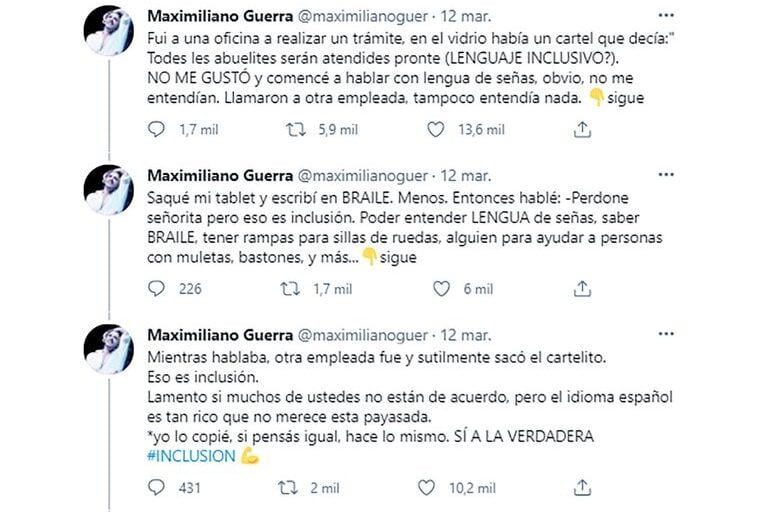The height and width of the screenshot is (512, 768).
Task: Open the more options menu of first tweet
Action: [666, 16]
